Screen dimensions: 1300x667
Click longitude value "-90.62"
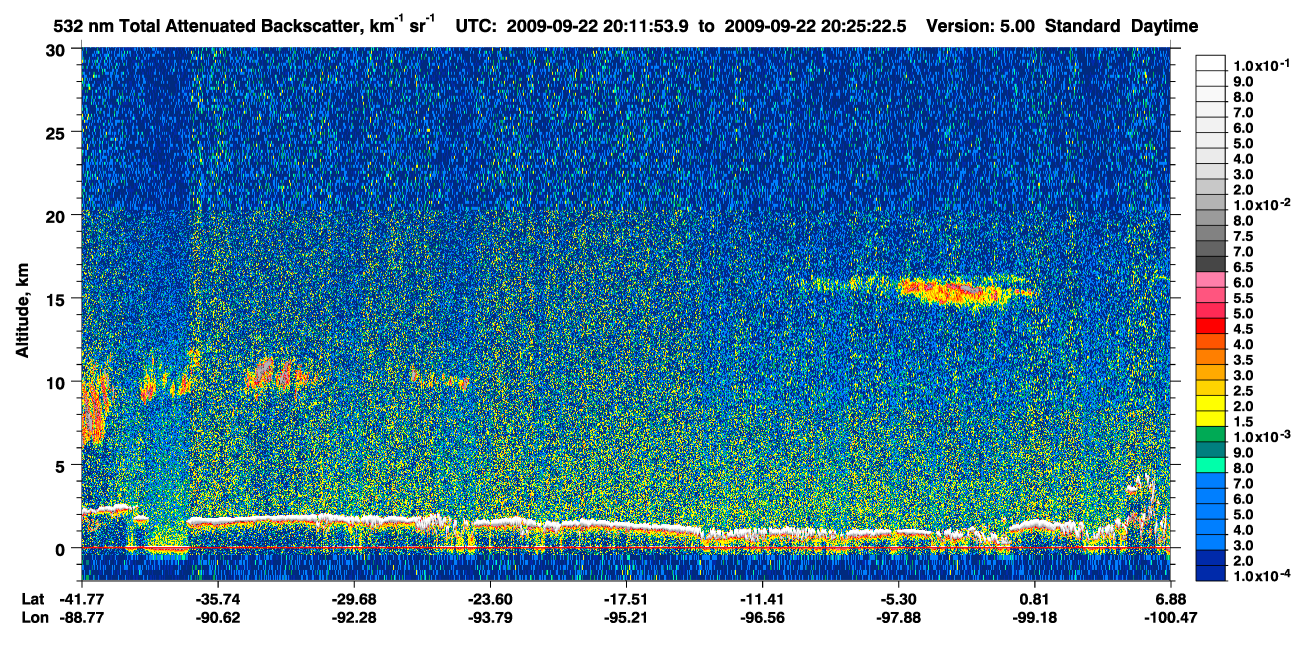(216, 617)
